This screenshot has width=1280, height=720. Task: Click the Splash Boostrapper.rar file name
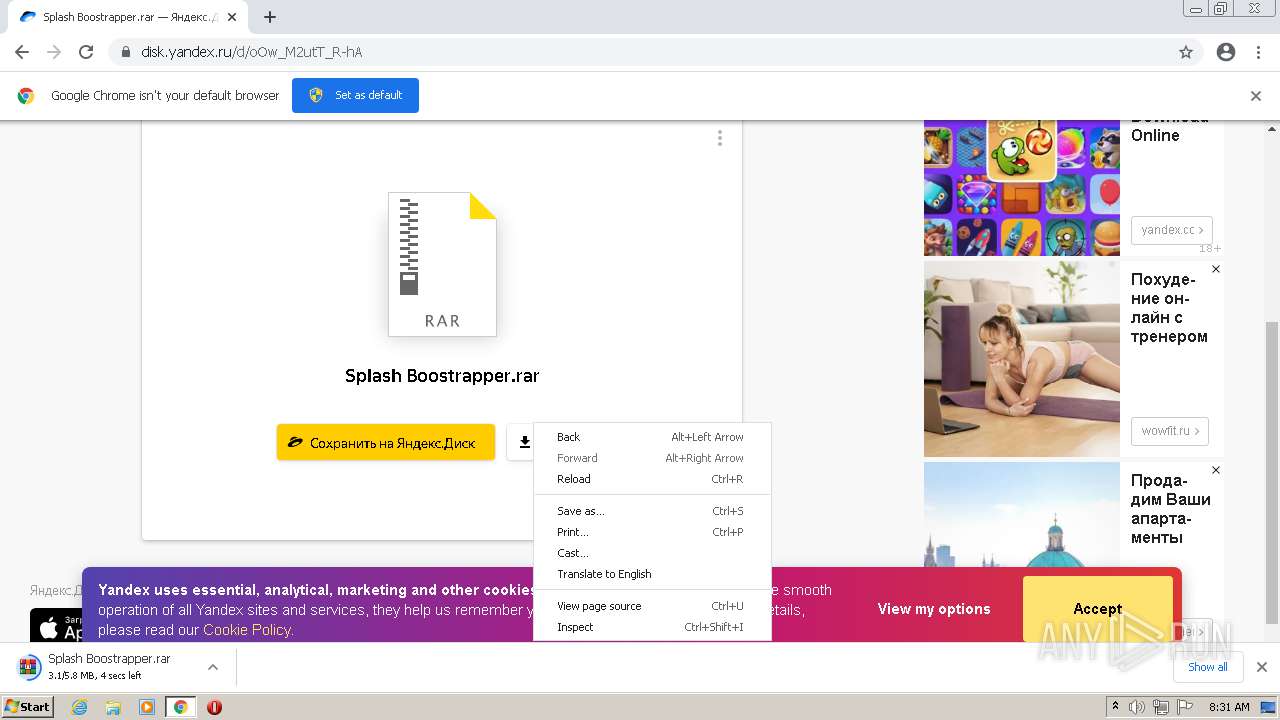442,376
